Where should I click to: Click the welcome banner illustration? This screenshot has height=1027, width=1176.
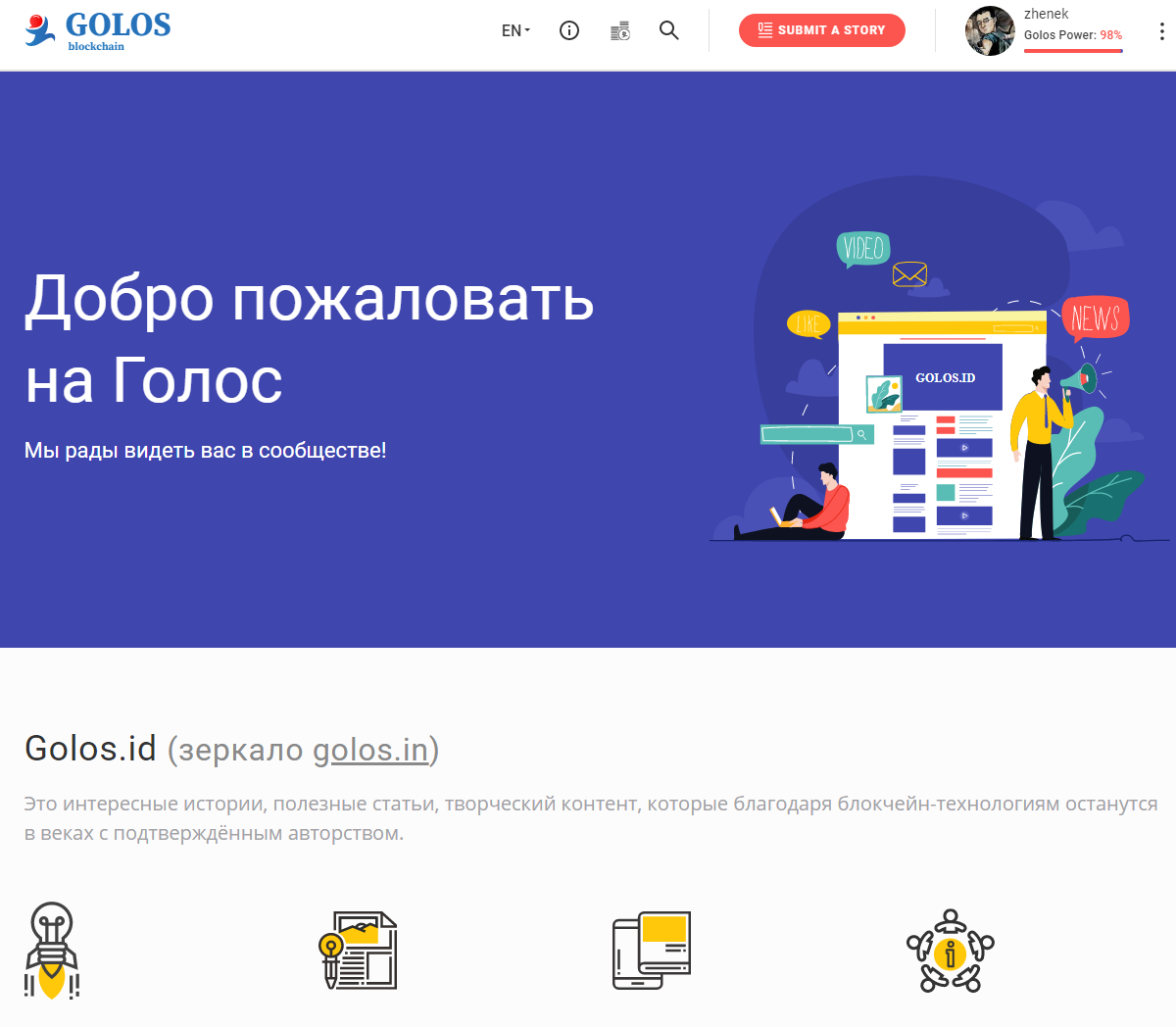point(939,360)
